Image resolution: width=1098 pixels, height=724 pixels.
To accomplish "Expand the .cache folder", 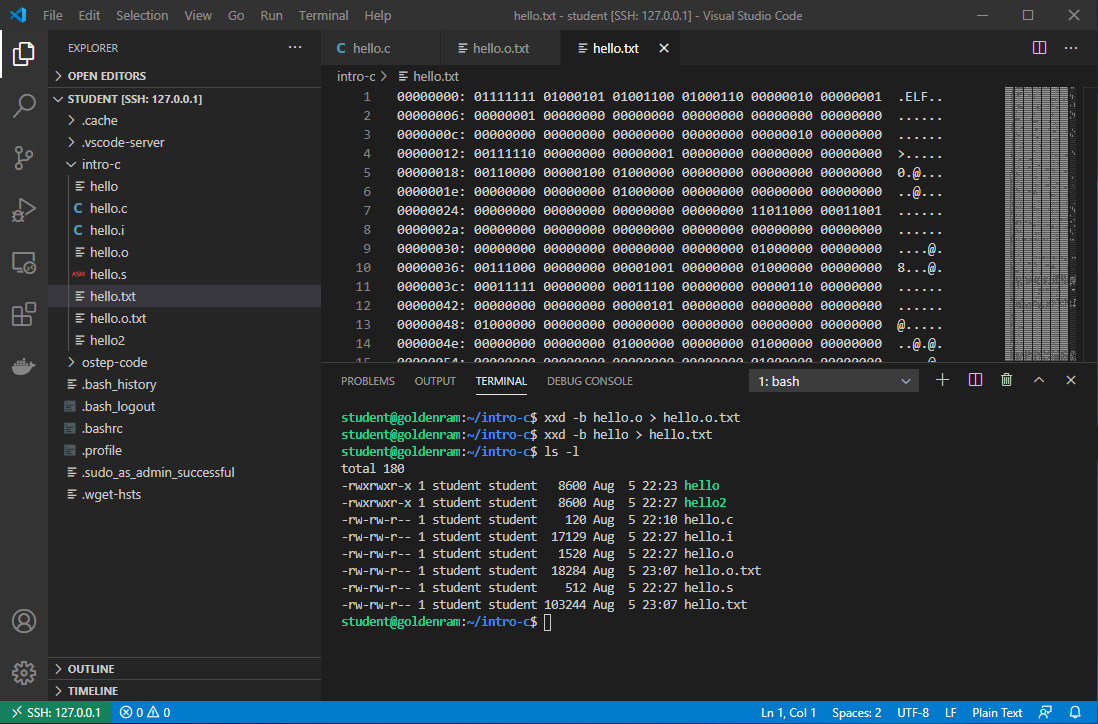I will pyautogui.click(x=185, y=120).
